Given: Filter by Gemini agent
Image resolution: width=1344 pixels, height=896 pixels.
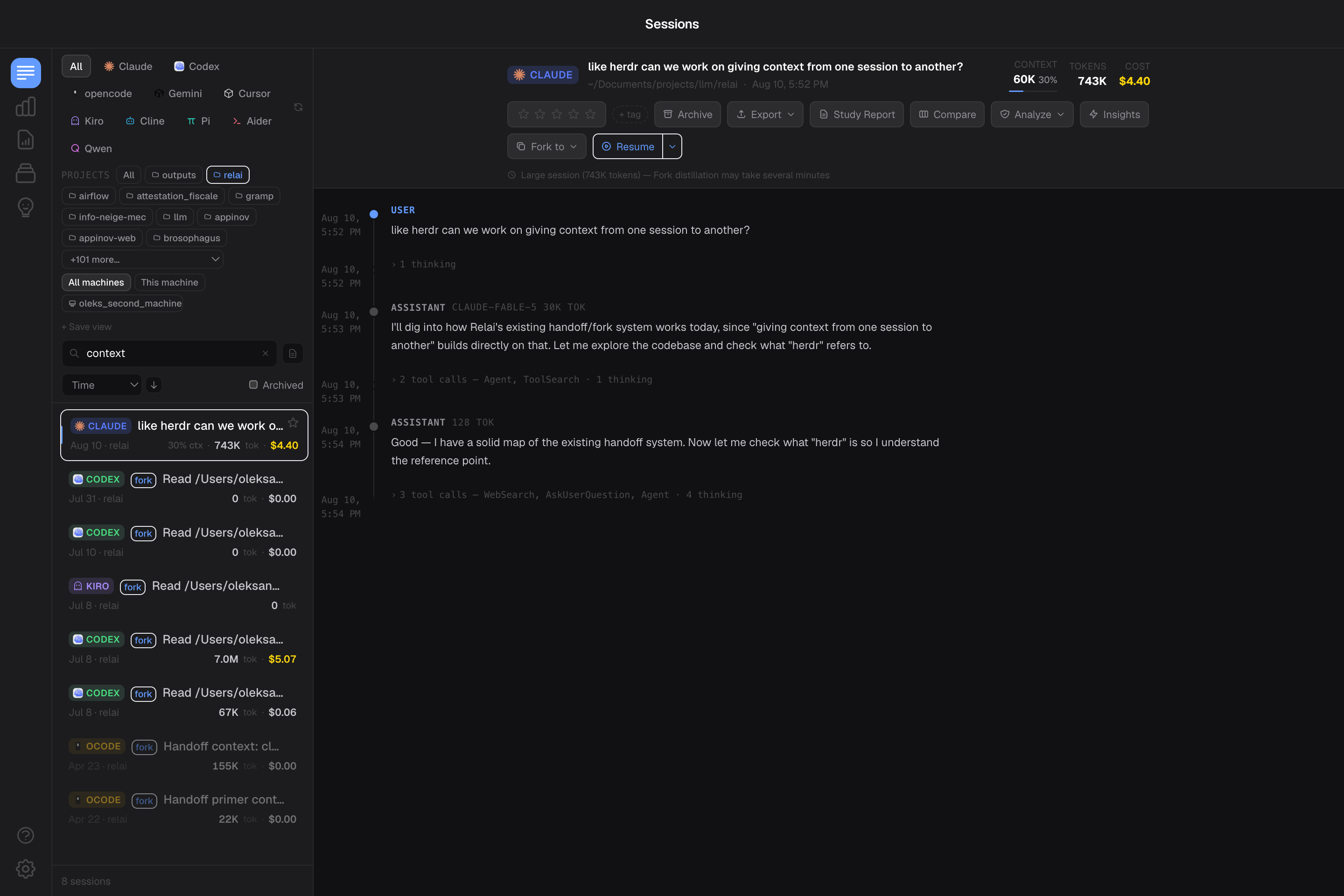Looking at the screenshot, I should 178,93.
